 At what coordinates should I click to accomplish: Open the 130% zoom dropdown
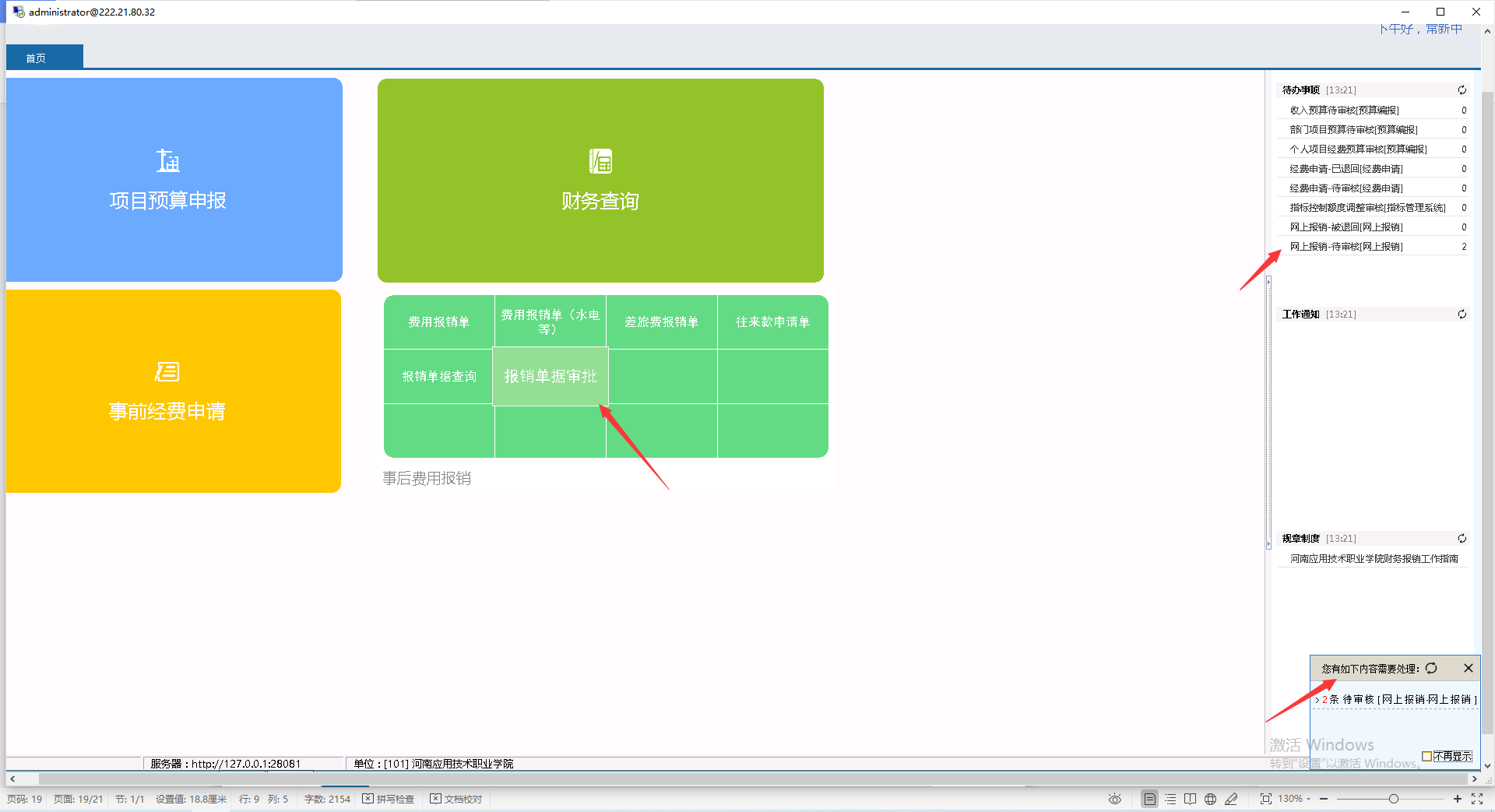click(1295, 799)
